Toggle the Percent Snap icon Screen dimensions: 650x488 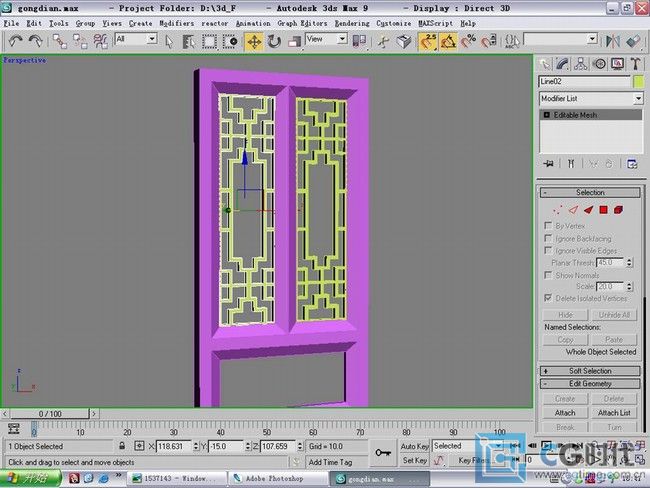coord(468,41)
